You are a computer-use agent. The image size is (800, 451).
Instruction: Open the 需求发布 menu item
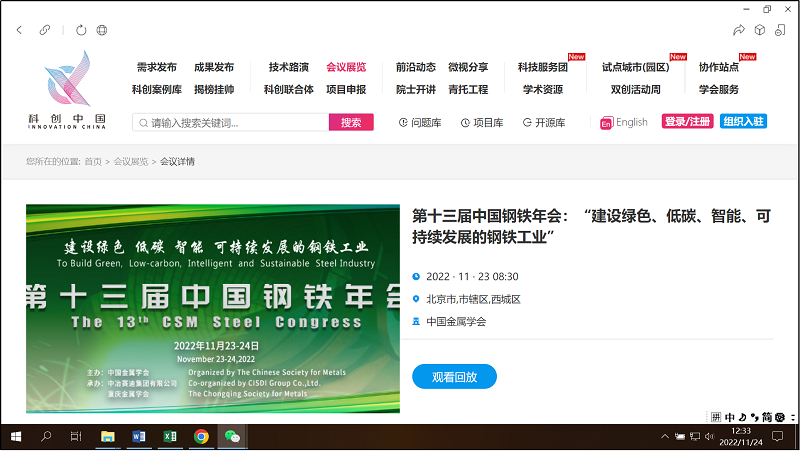tap(157, 67)
